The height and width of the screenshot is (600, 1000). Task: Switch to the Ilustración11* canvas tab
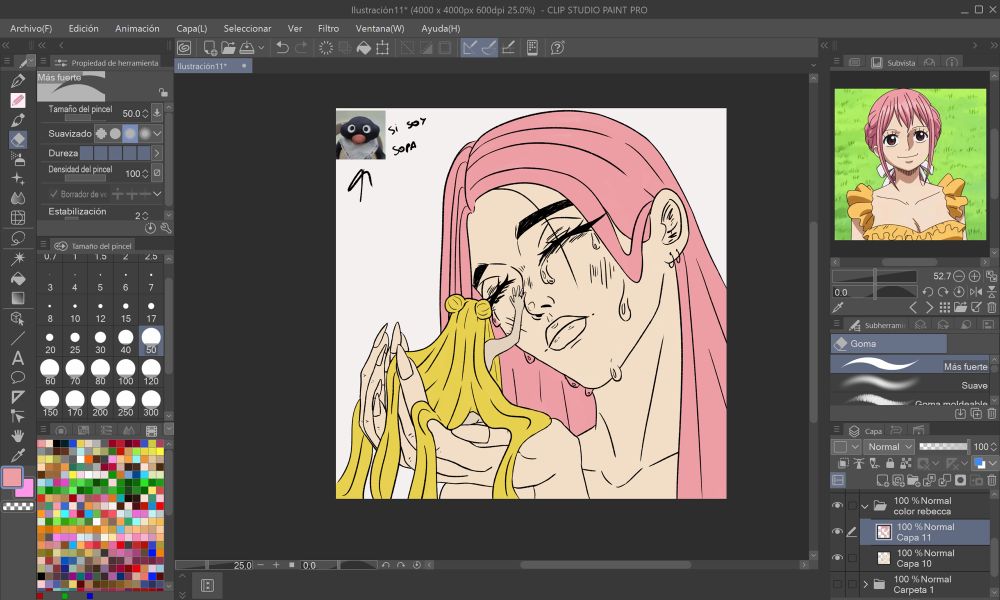click(212, 66)
